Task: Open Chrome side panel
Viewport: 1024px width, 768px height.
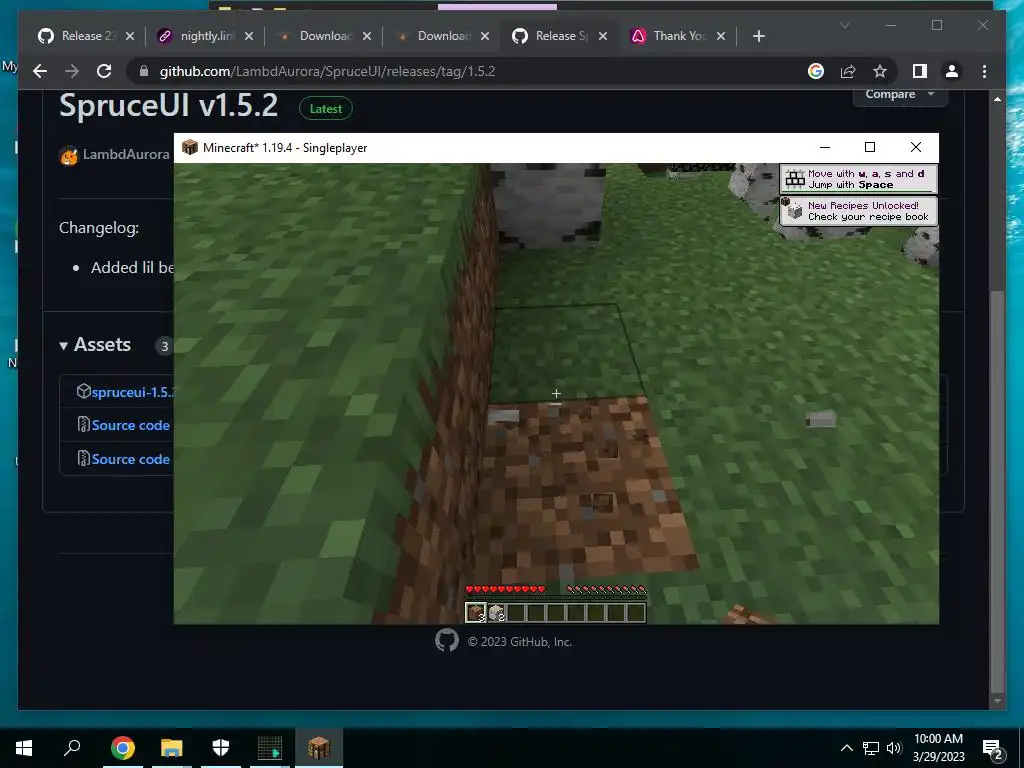Action: [x=920, y=71]
